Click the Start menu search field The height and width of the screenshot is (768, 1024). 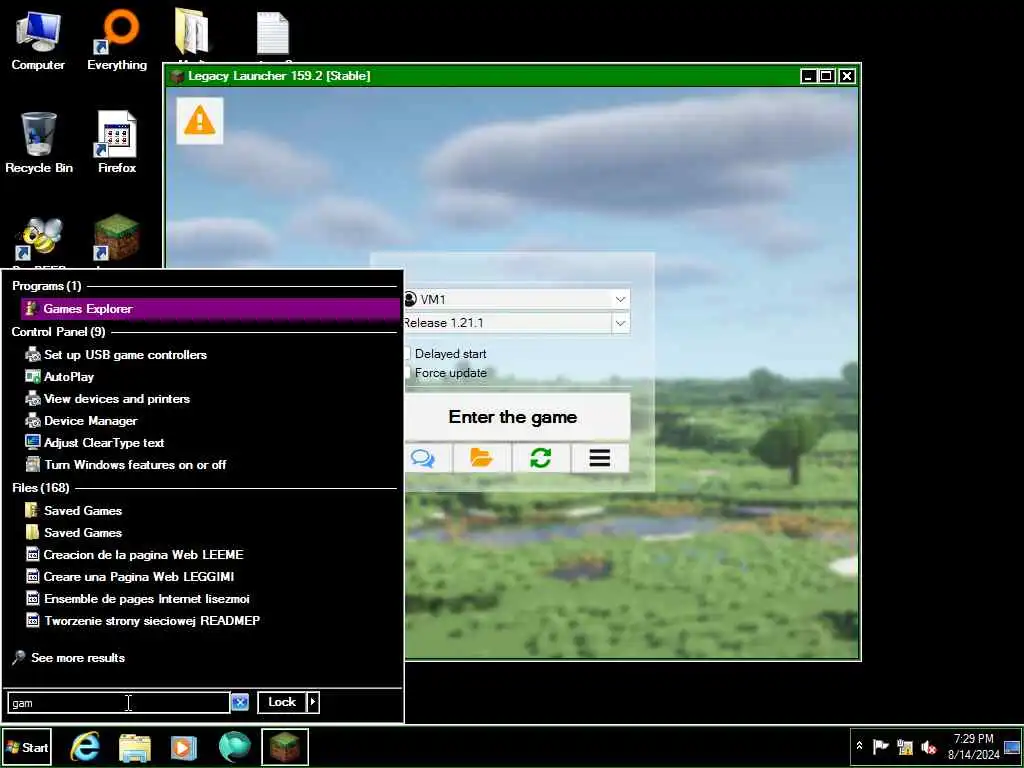coord(118,703)
